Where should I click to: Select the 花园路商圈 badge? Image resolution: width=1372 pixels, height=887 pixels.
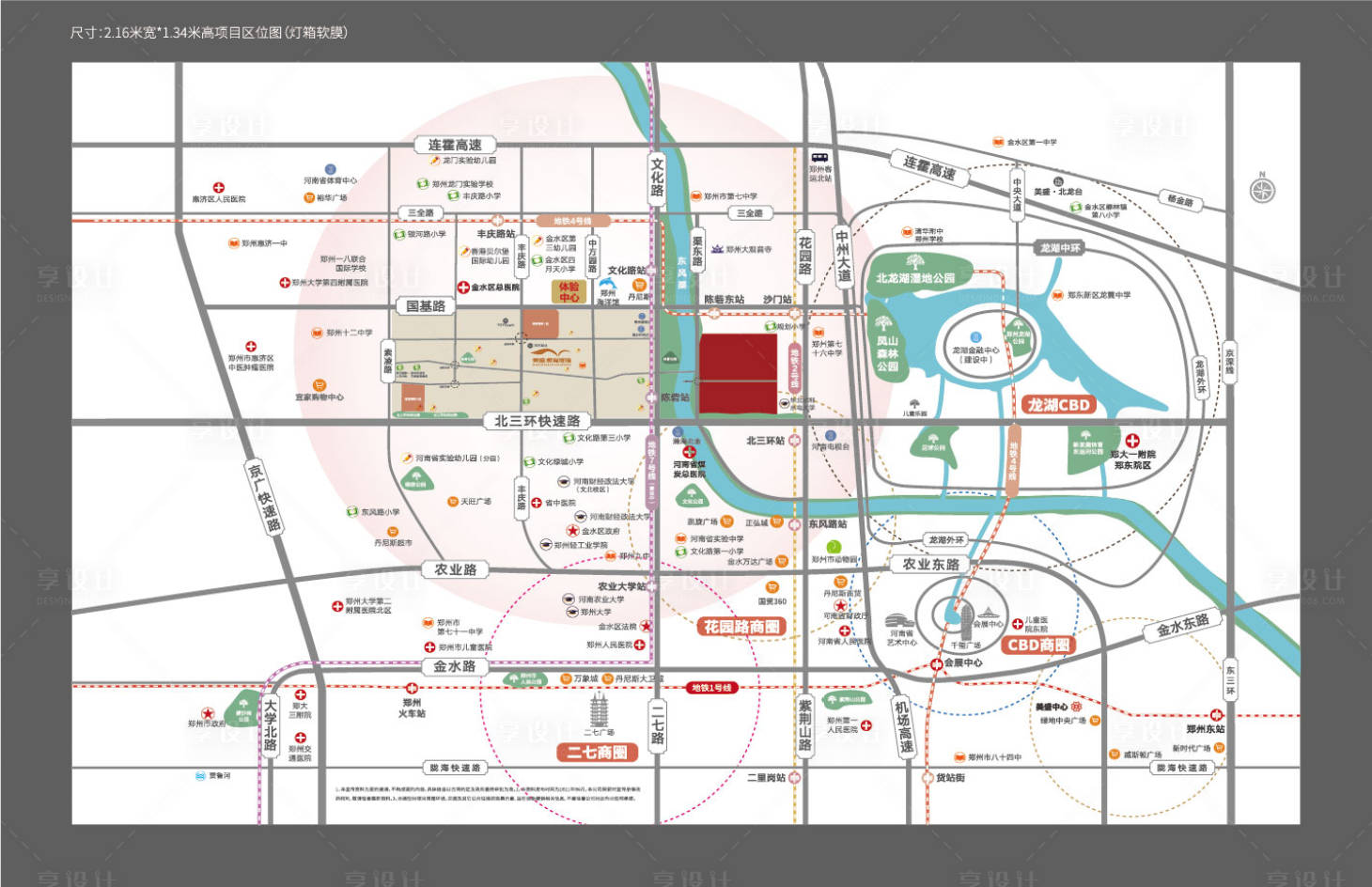pyautogui.click(x=741, y=627)
